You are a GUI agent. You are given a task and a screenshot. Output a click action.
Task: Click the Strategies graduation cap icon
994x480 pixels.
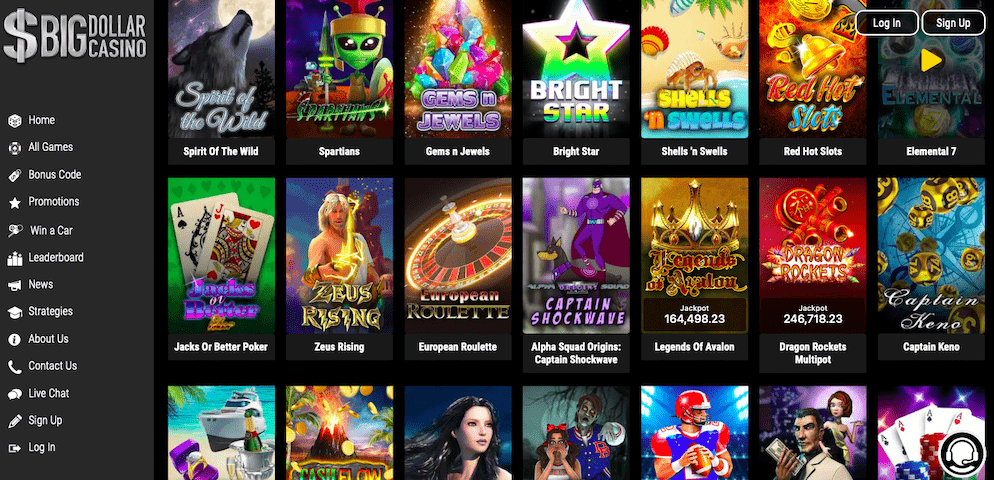pyautogui.click(x=15, y=312)
